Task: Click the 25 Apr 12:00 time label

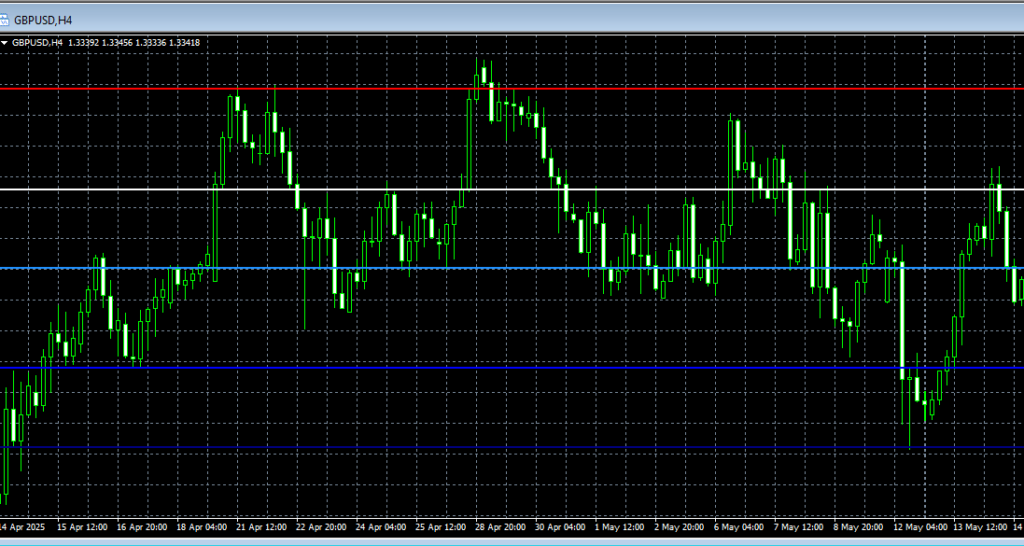Action: pos(441,527)
